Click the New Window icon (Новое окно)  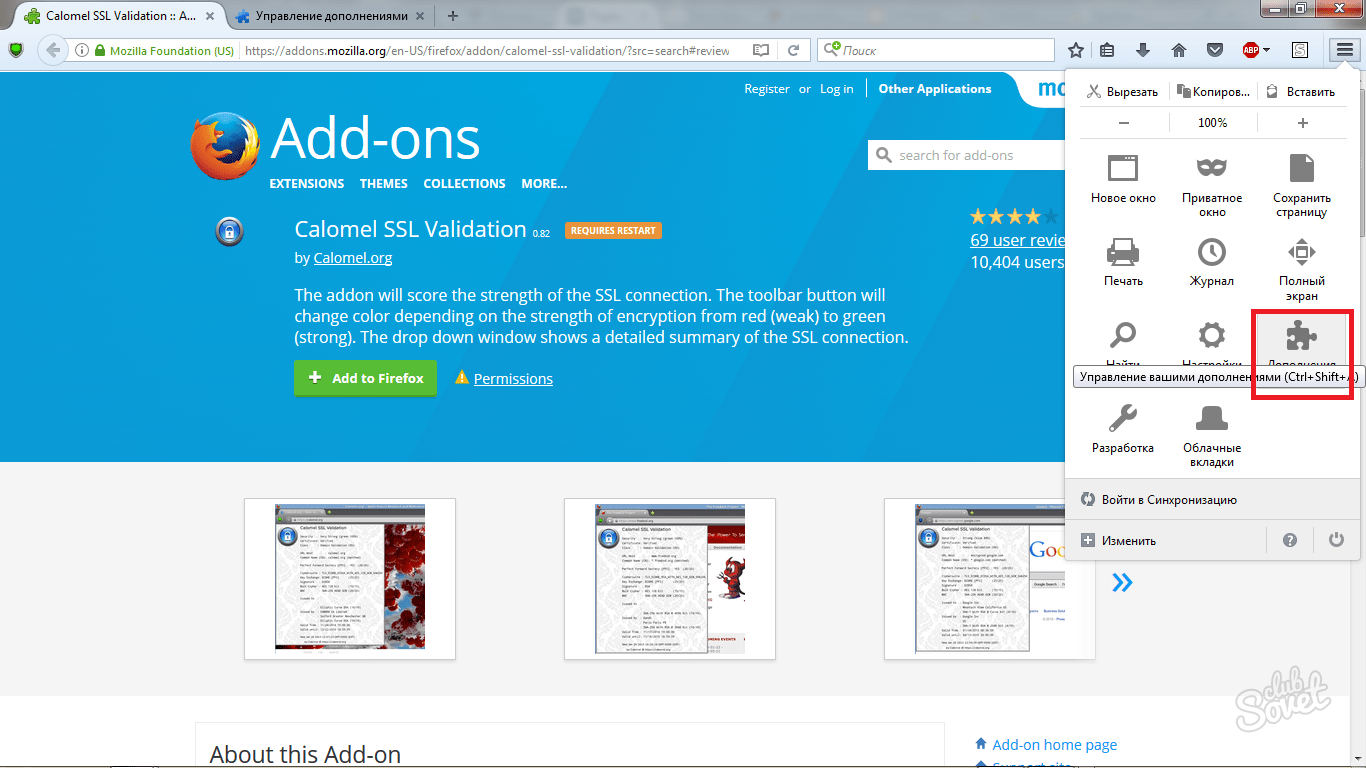click(1123, 168)
